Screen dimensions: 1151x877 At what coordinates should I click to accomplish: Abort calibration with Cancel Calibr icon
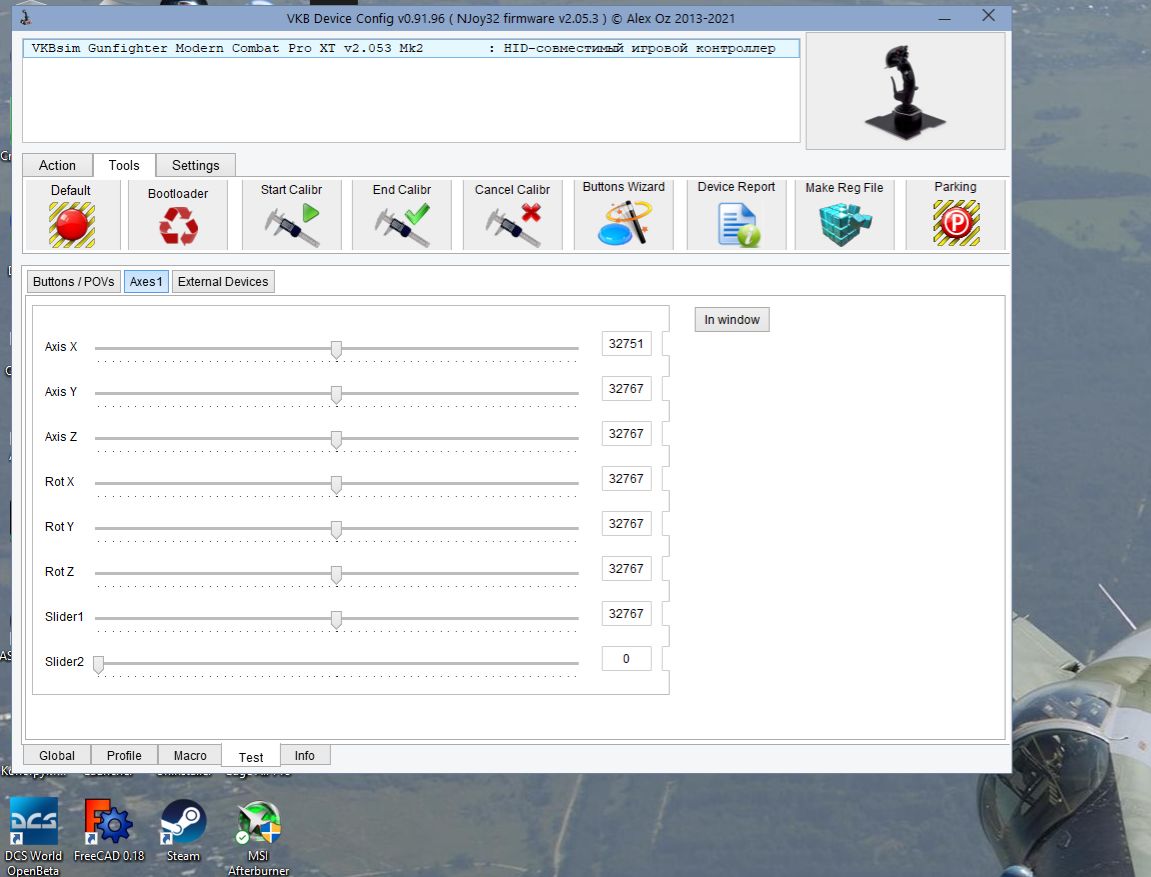(x=513, y=225)
